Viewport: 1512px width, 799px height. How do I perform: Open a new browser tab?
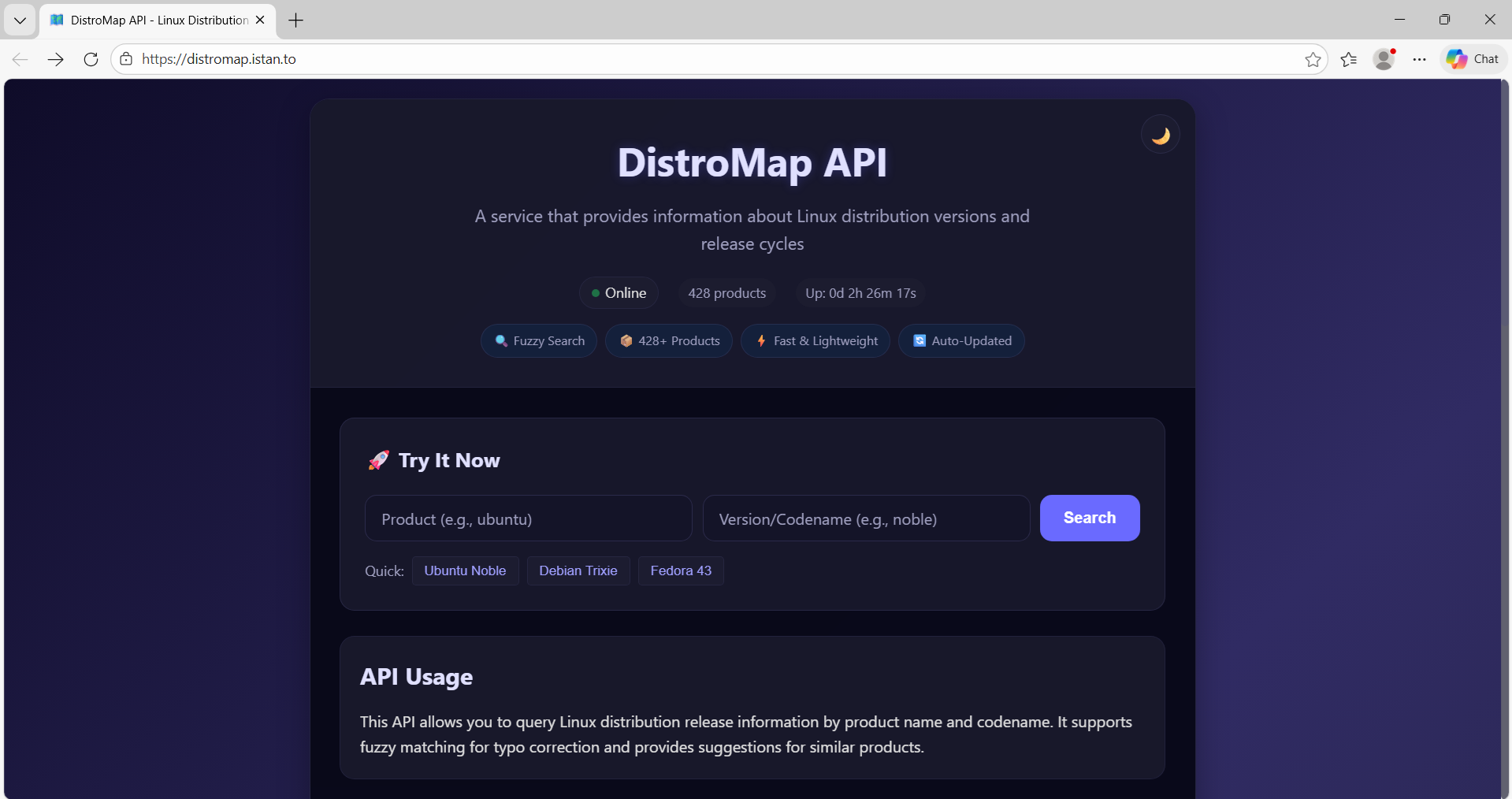(295, 20)
